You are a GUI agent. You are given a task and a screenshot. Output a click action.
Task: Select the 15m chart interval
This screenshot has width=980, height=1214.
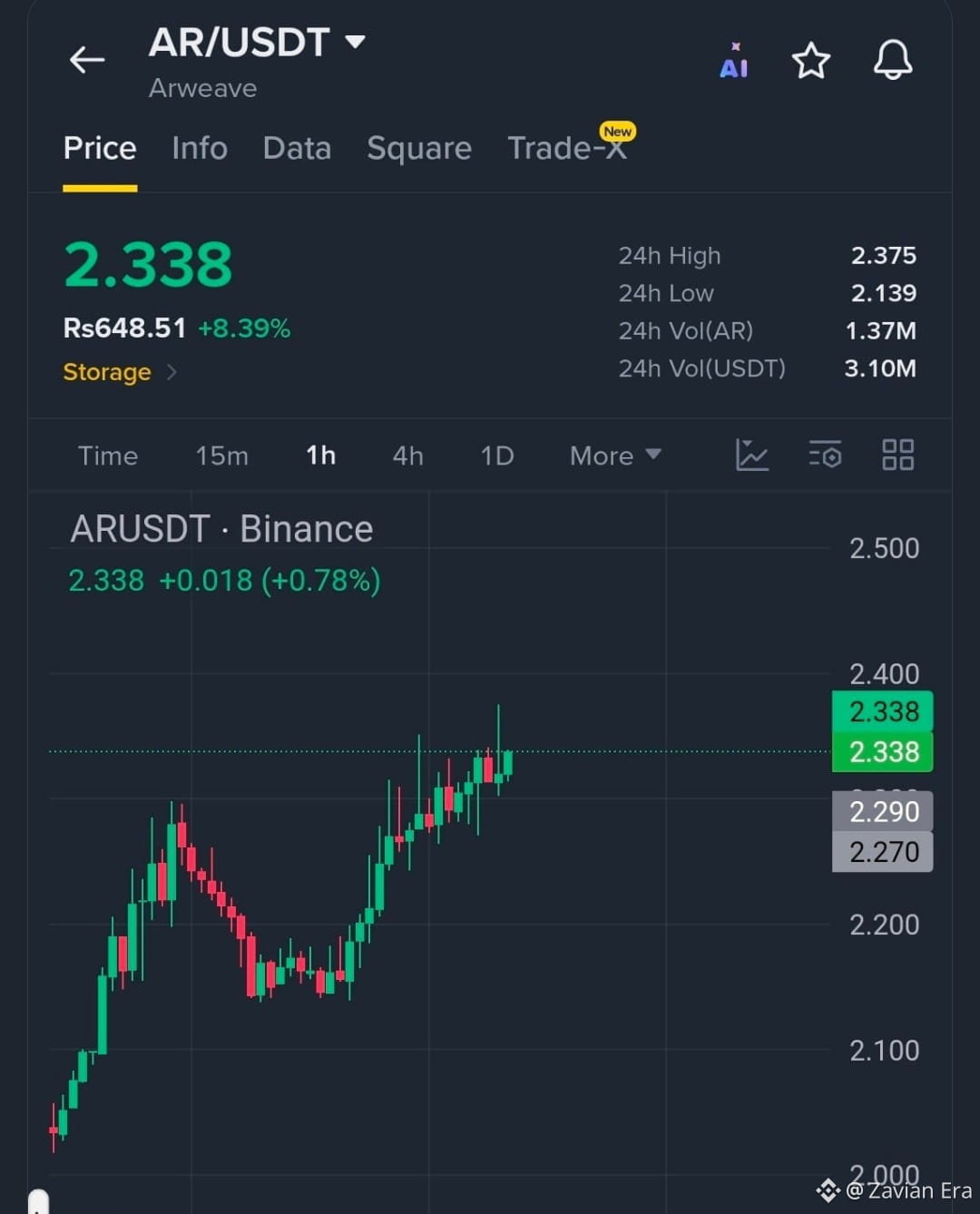coord(222,455)
